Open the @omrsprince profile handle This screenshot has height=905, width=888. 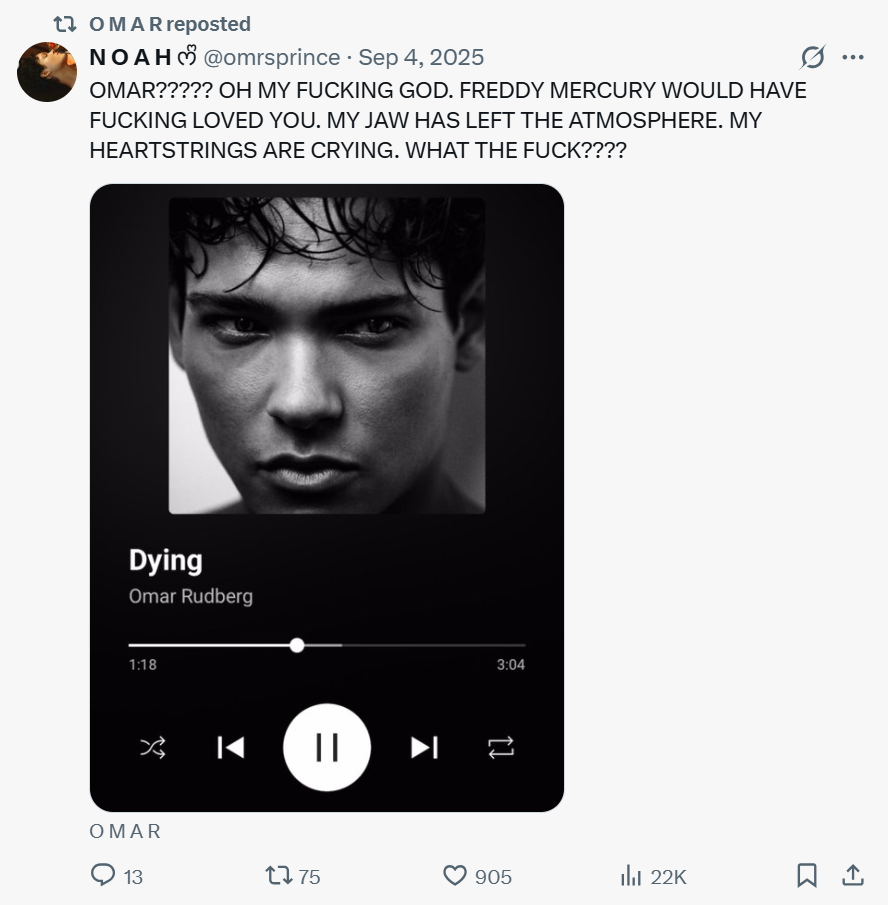coord(272,58)
